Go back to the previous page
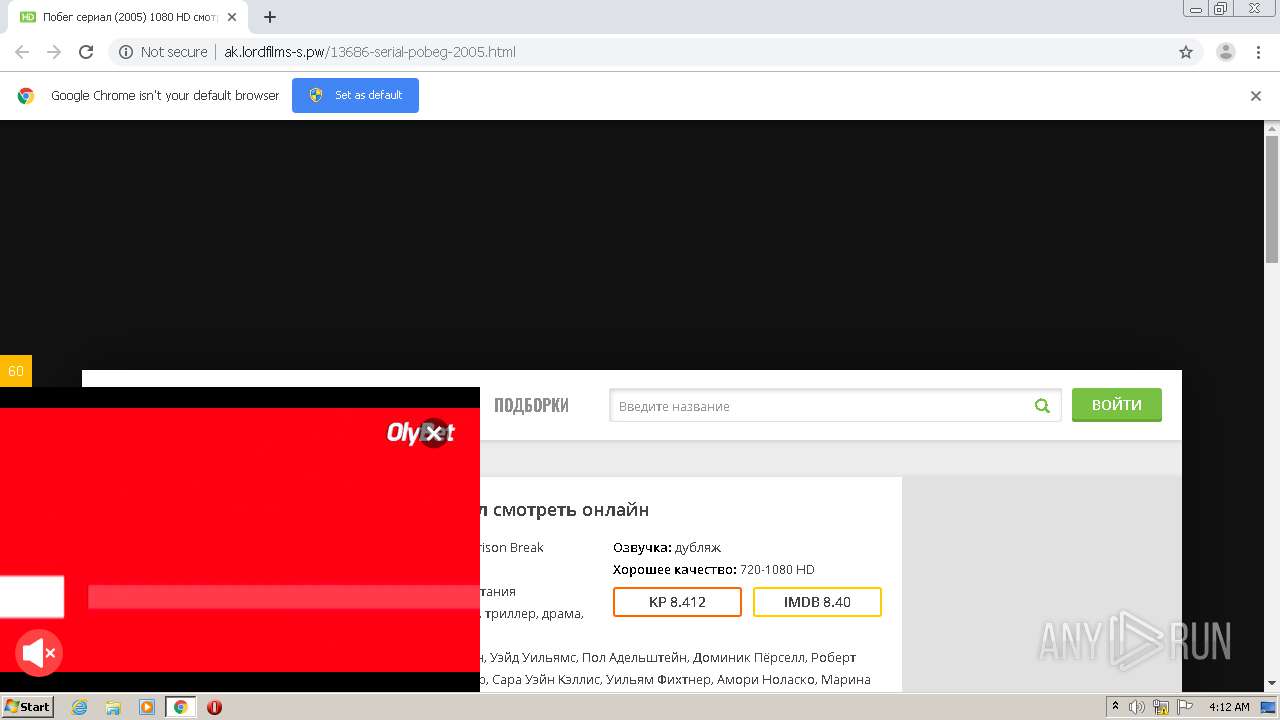Viewport: 1280px width, 720px height. coord(22,52)
